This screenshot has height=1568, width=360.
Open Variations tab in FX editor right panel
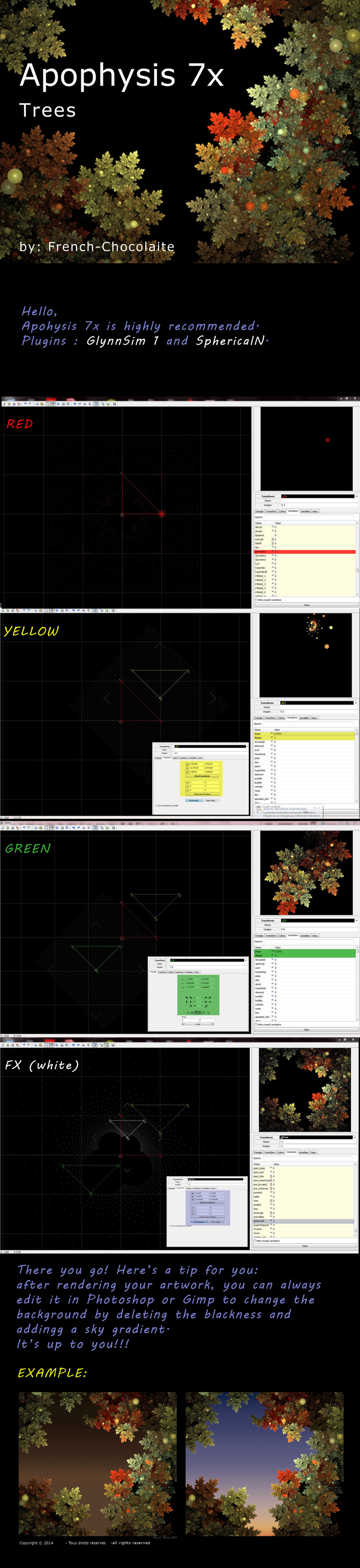[x=291, y=1151]
